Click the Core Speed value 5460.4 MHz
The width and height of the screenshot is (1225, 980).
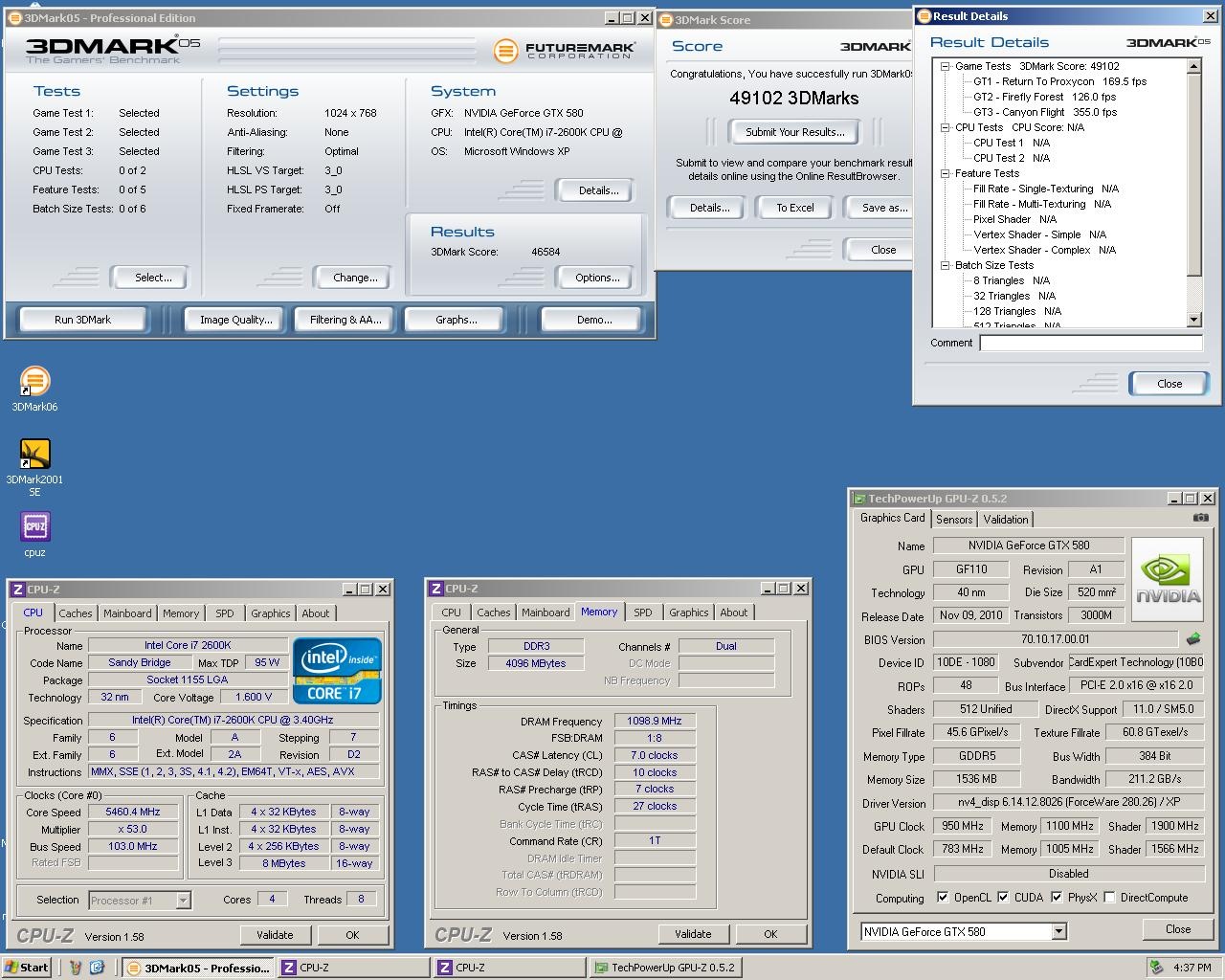click(133, 812)
